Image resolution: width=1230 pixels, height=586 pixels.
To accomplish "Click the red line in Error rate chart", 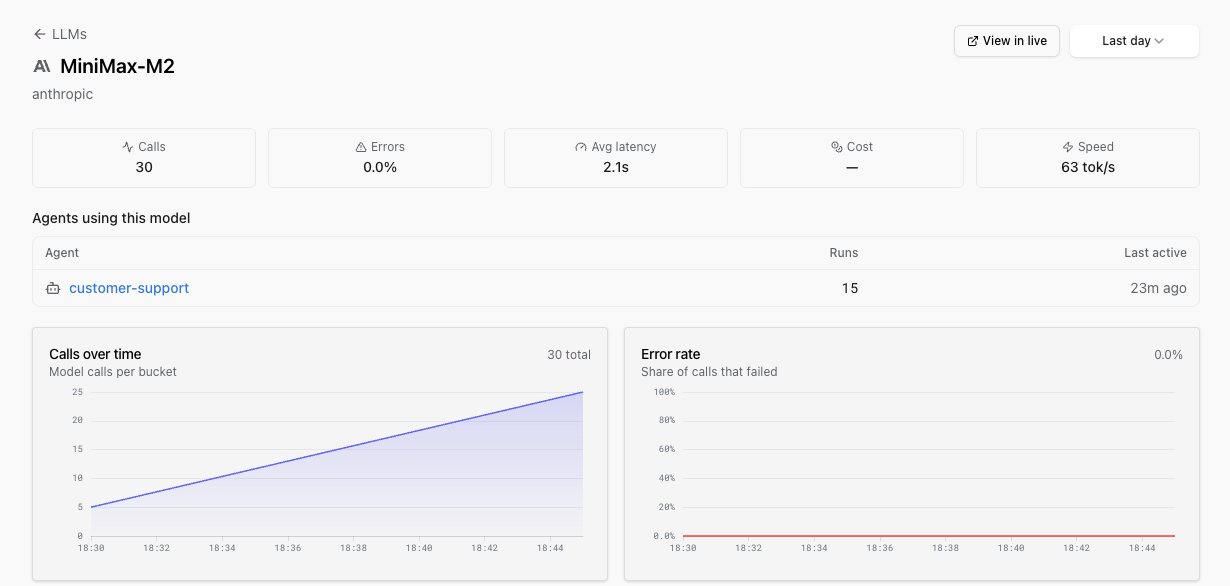I will tap(928, 536).
